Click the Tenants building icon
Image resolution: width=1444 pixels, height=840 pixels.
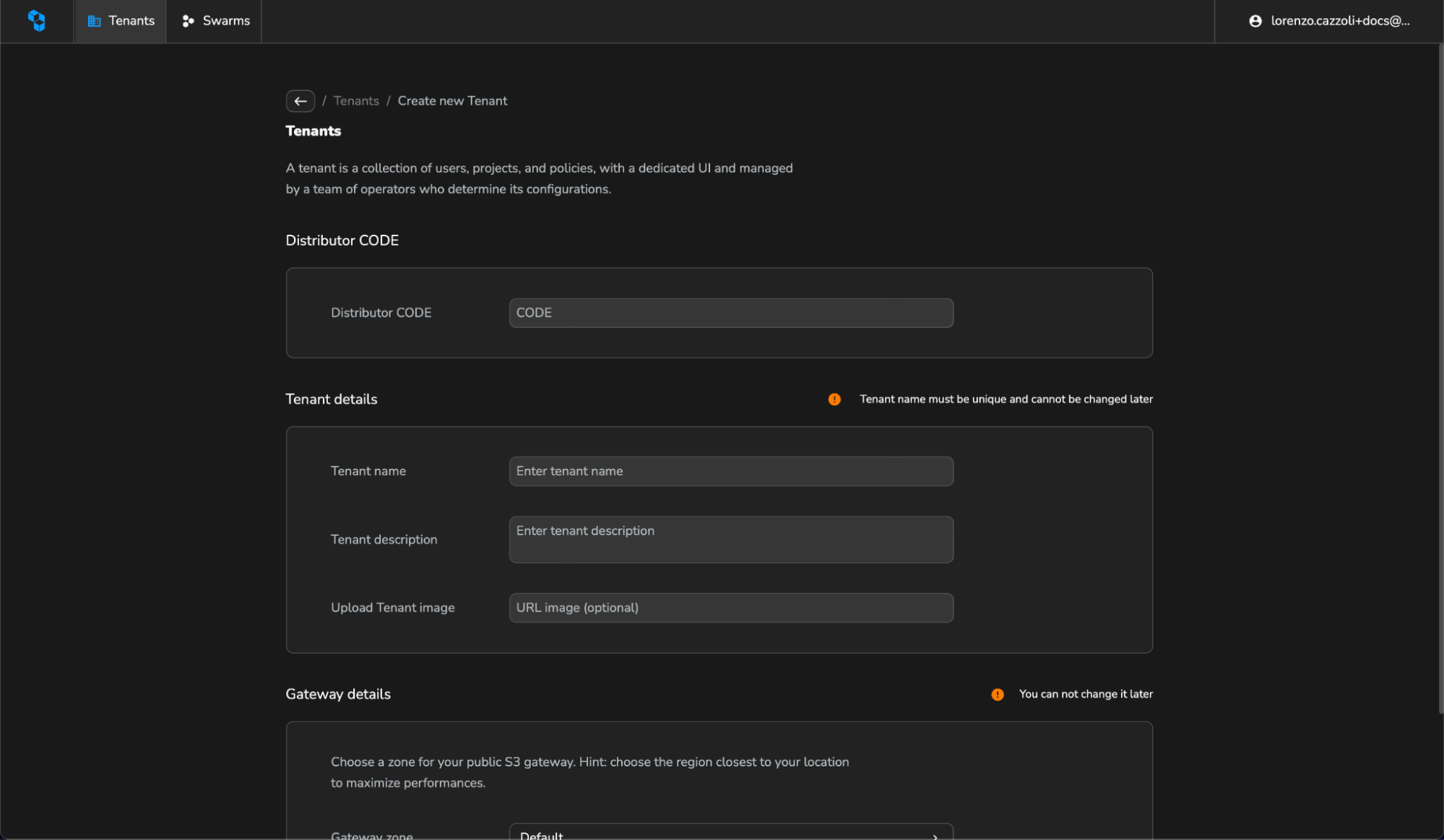click(x=94, y=21)
